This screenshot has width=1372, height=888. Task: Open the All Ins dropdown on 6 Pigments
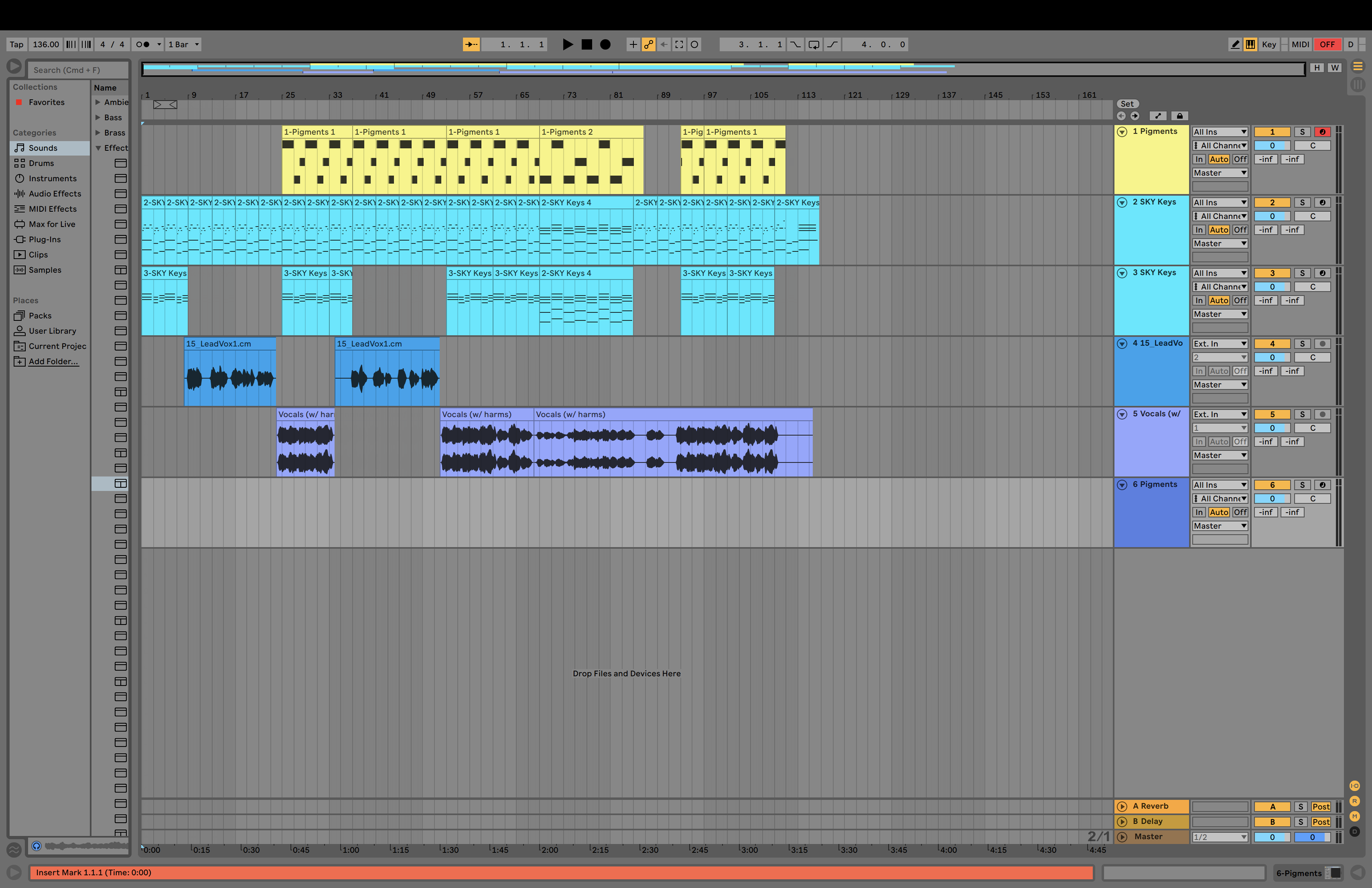click(1219, 485)
